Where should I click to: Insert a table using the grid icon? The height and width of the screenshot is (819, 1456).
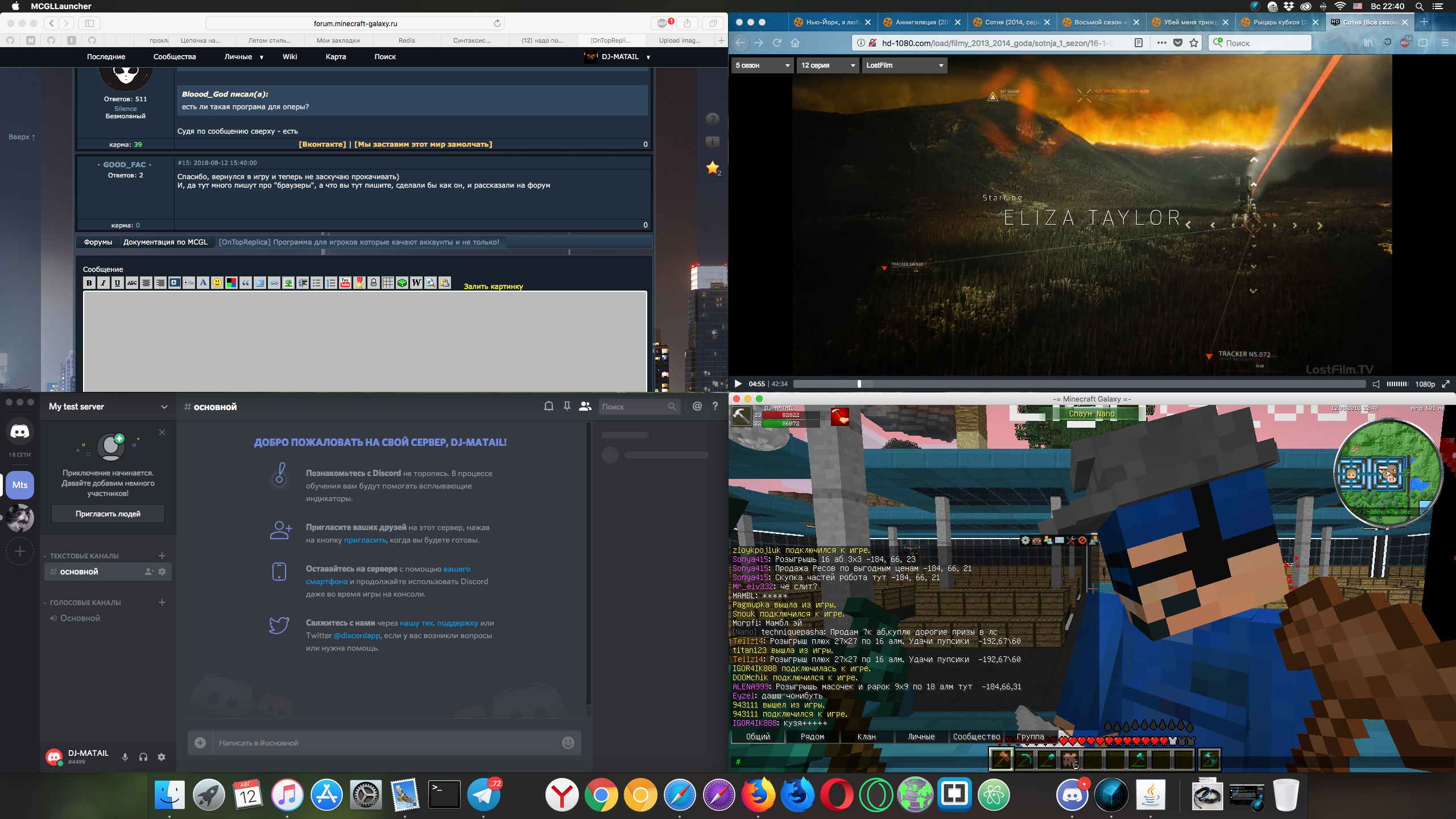click(x=388, y=283)
